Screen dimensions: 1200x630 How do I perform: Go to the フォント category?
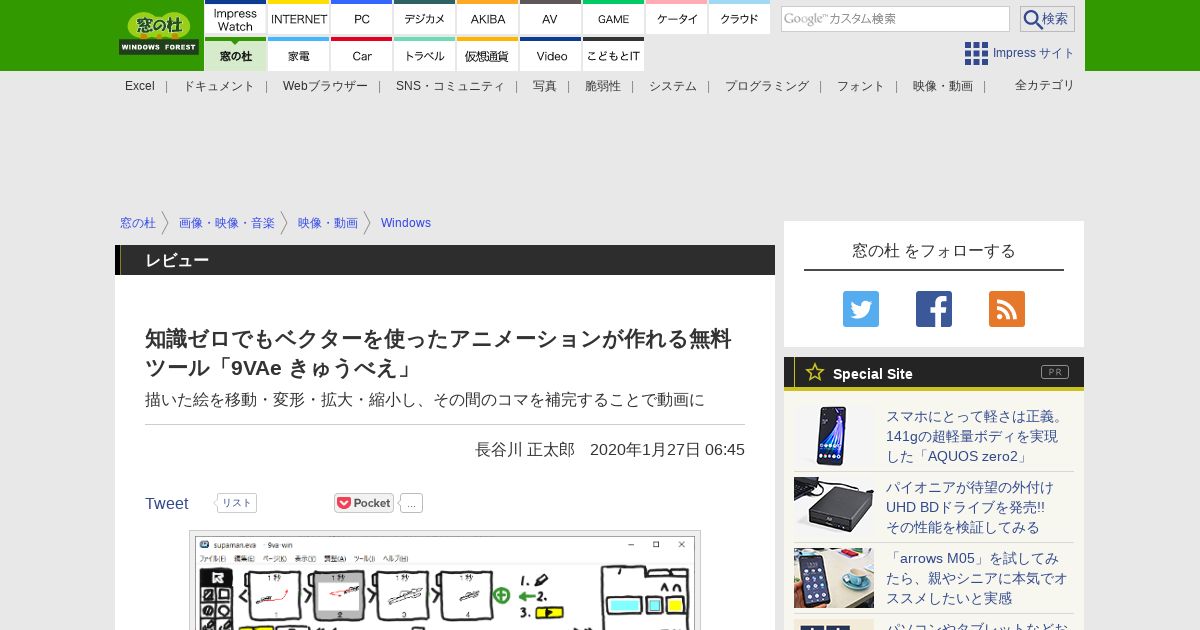click(861, 86)
